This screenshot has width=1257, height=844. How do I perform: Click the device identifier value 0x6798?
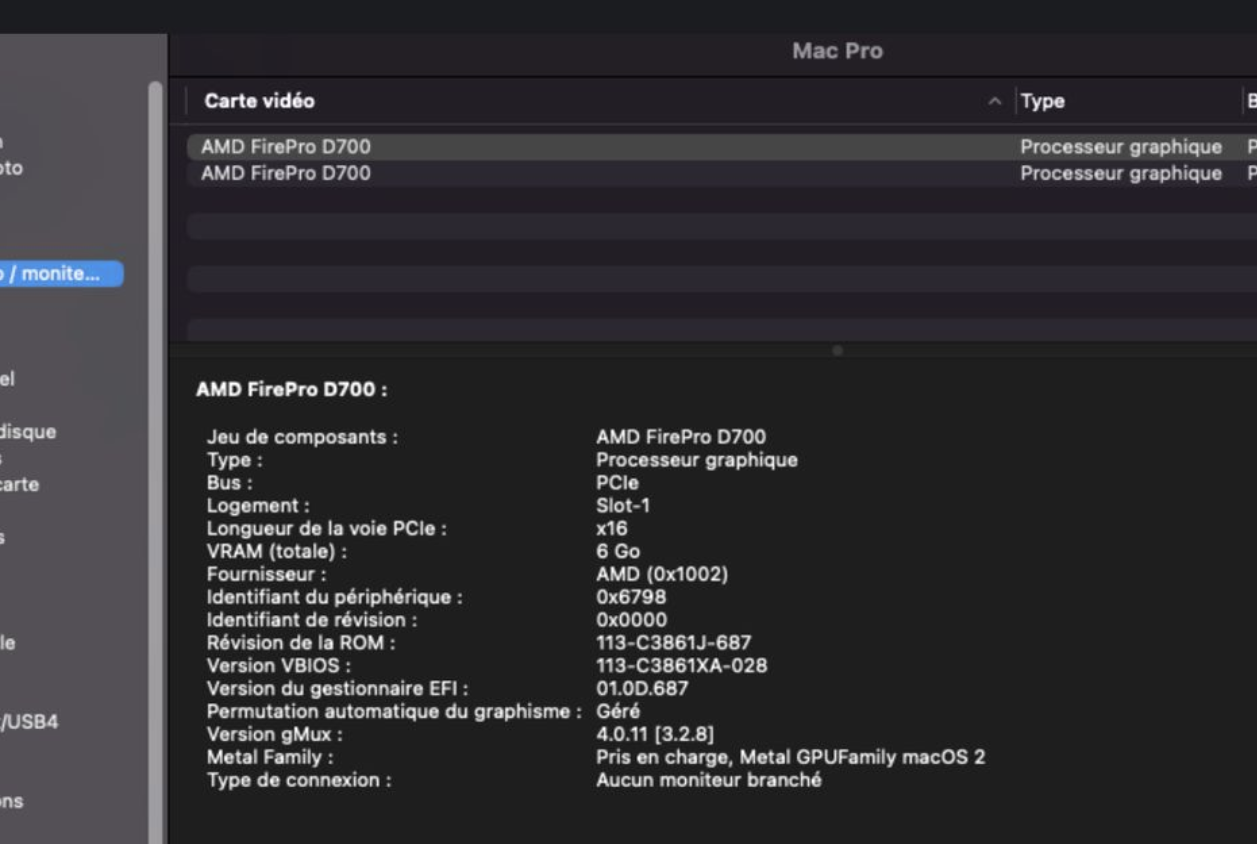(631, 598)
